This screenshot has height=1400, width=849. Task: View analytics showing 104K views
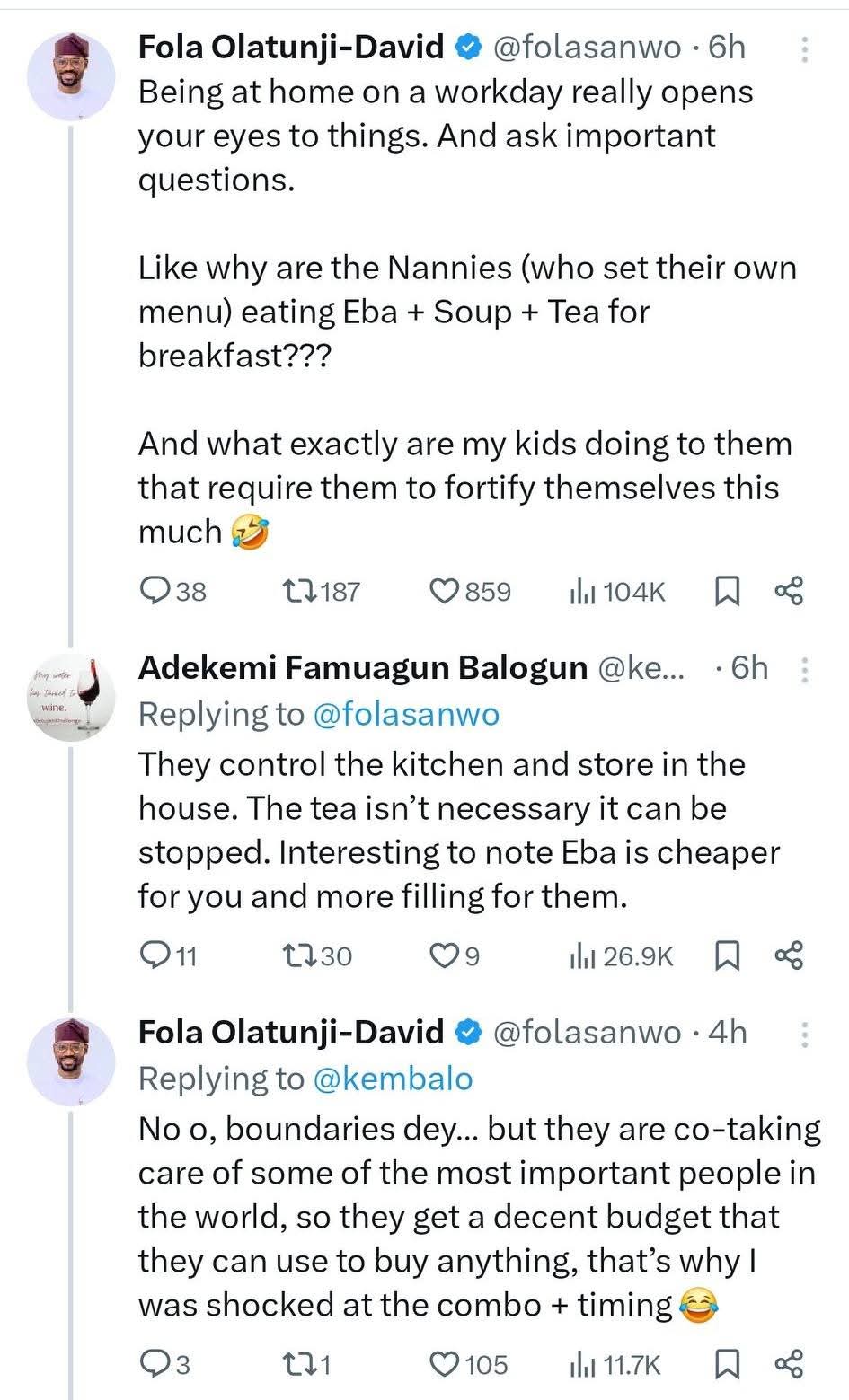click(583, 591)
